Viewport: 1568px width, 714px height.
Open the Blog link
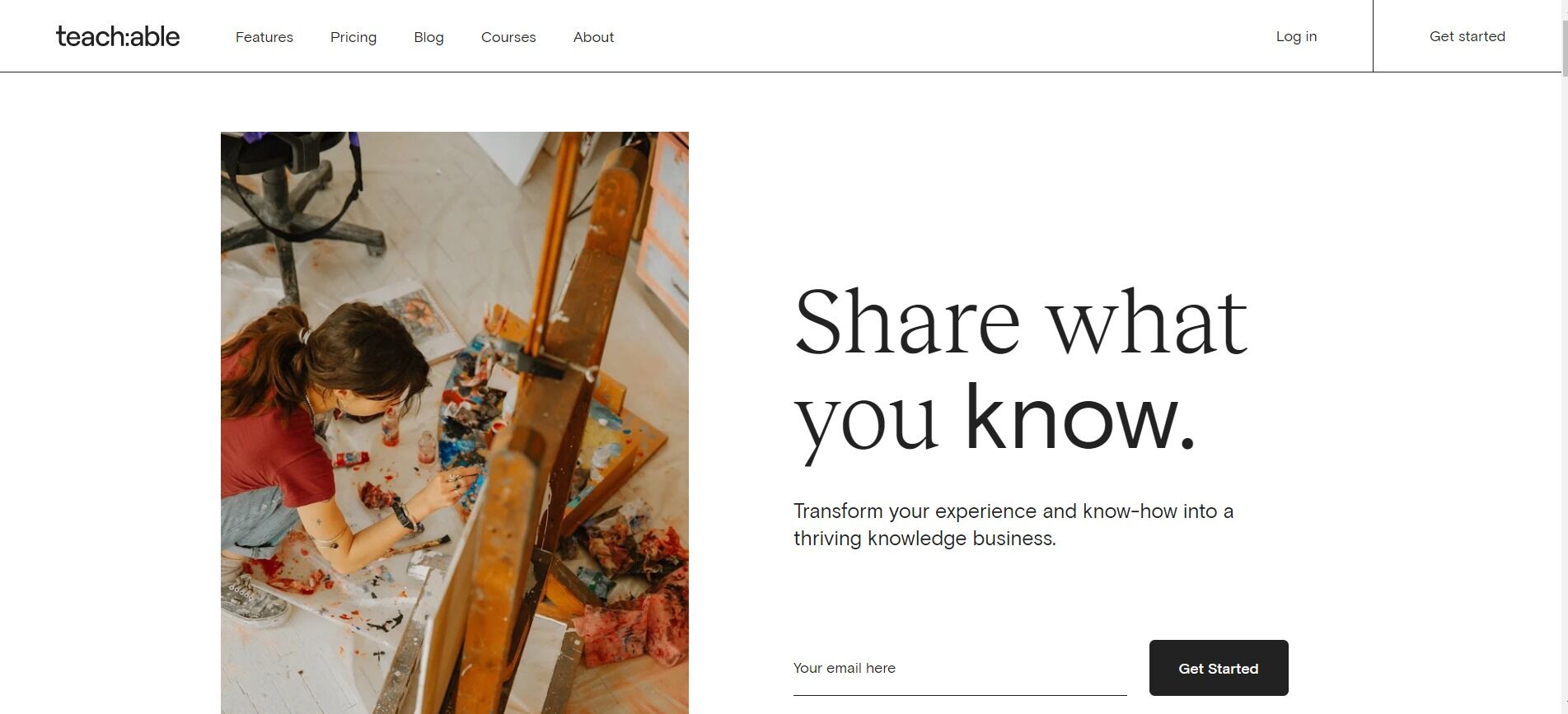click(428, 37)
